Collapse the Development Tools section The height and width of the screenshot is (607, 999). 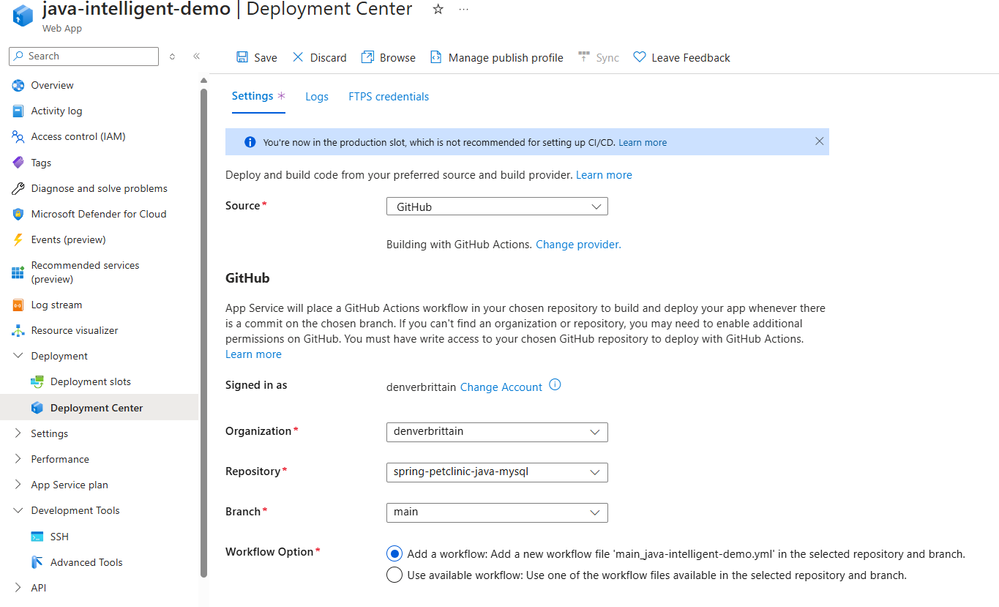18,510
